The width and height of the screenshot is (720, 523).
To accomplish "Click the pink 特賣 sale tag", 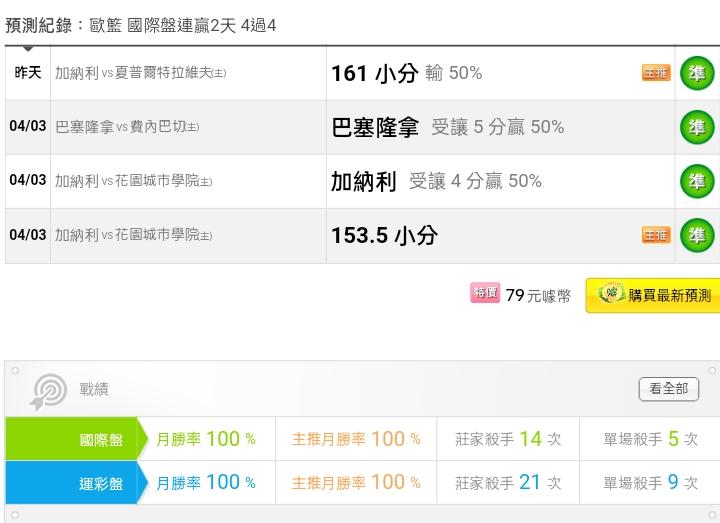I will [485, 292].
